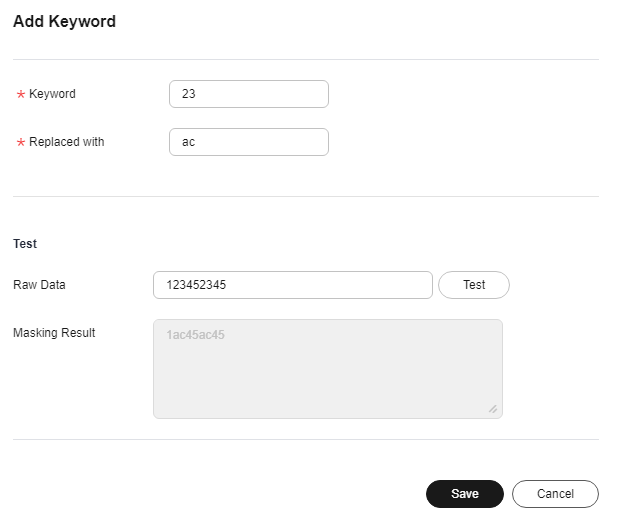
Task: Click the red asterisk beside Replaced with
Action: click(x=21, y=143)
